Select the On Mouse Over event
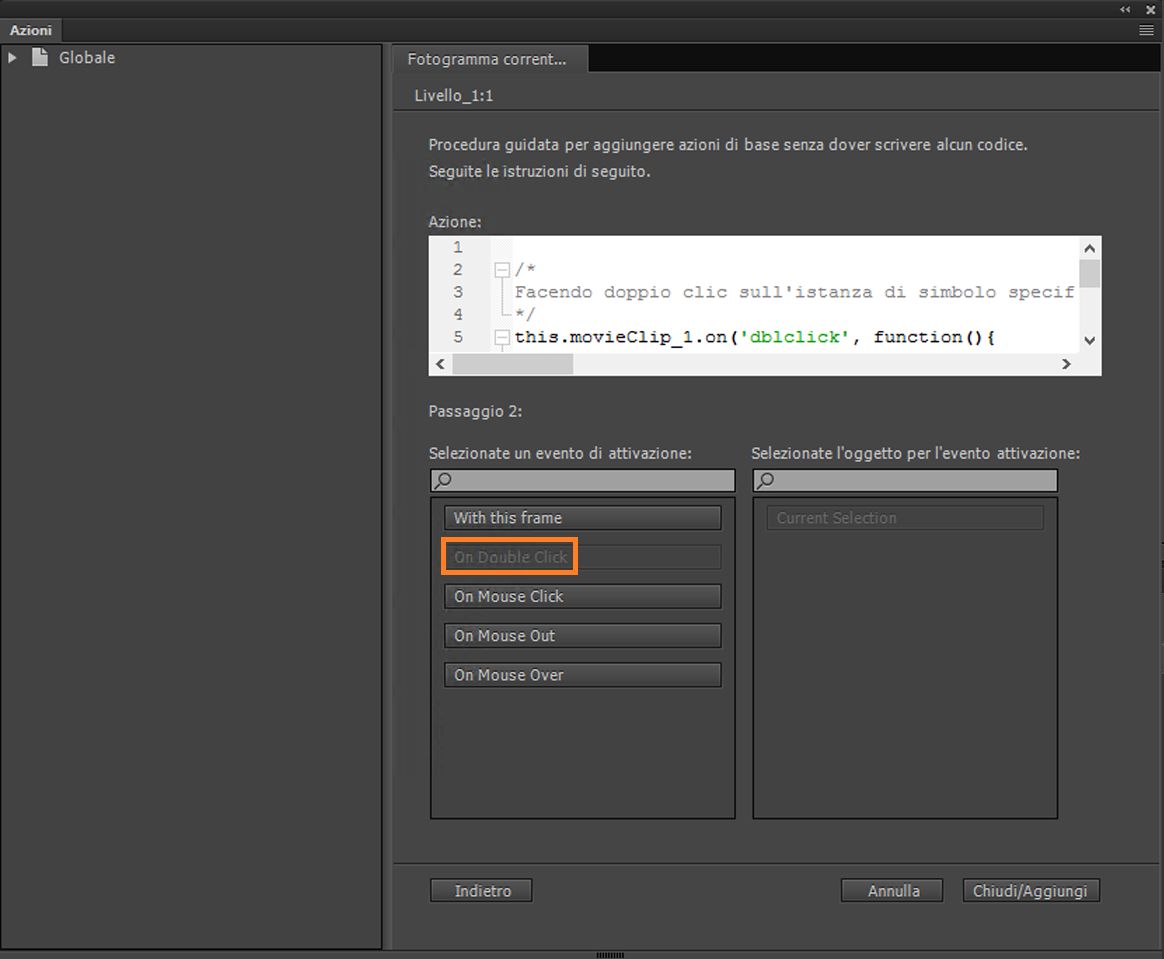 click(x=583, y=675)
